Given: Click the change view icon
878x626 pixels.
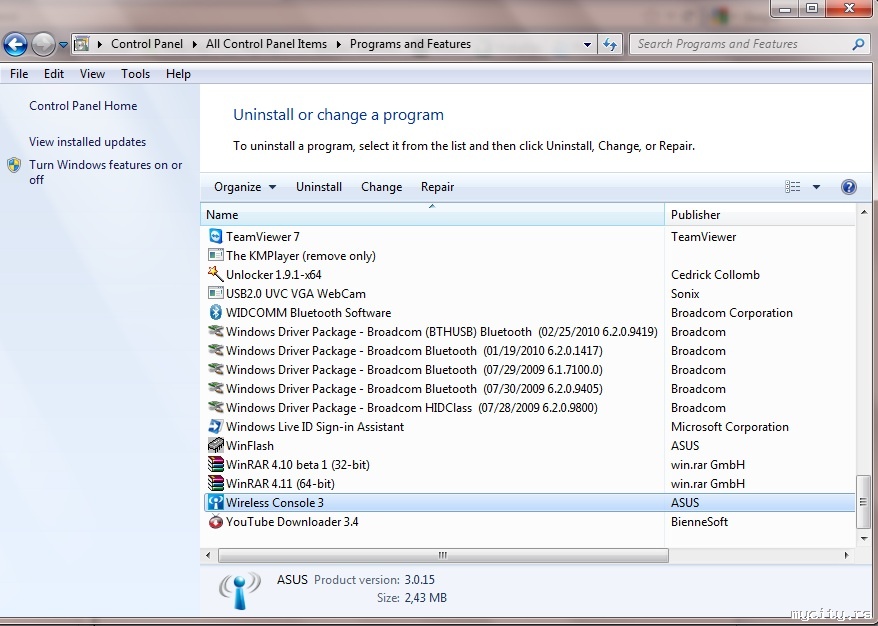Looking at the screenshot, I should pyautogui.click(x=792, y=186).
